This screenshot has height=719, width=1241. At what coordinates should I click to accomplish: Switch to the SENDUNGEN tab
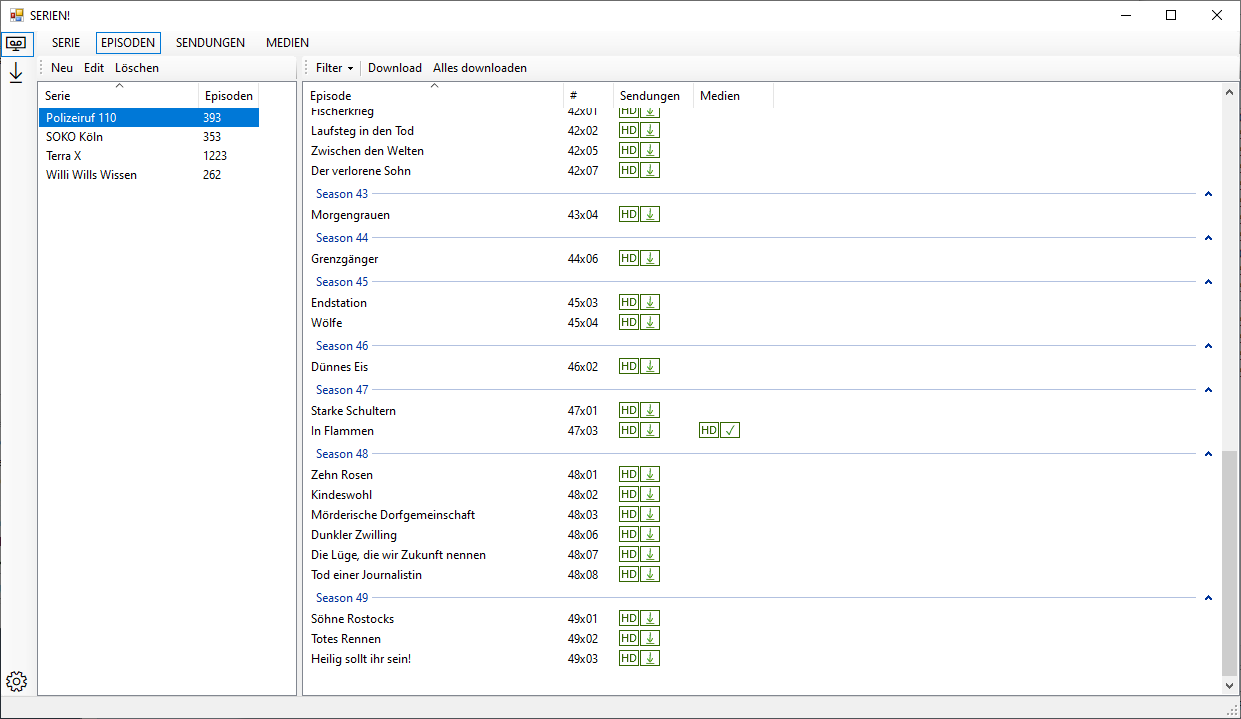tap(210, 43)
